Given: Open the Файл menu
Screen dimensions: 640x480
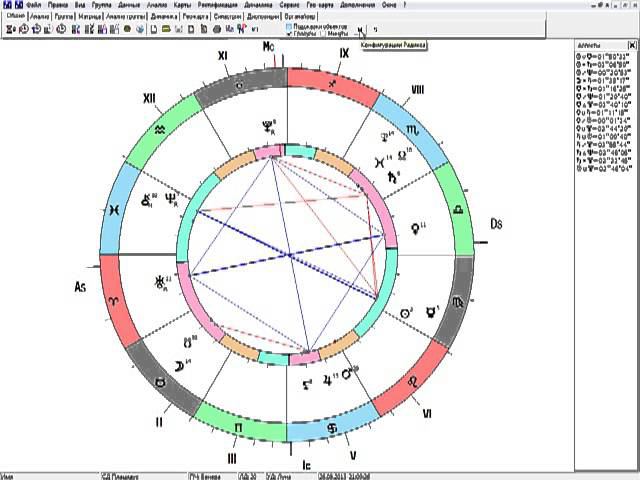Looking at the screenshot, I should (33, 5).
